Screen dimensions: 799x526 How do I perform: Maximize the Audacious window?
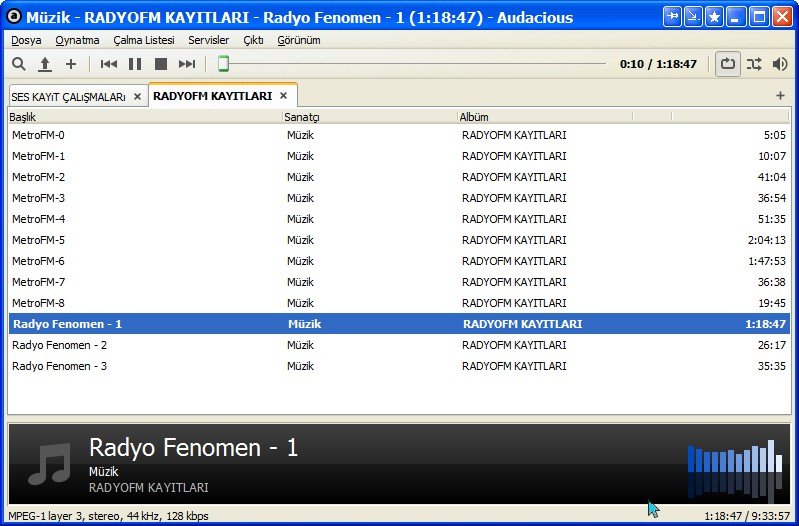coord(759,17)
